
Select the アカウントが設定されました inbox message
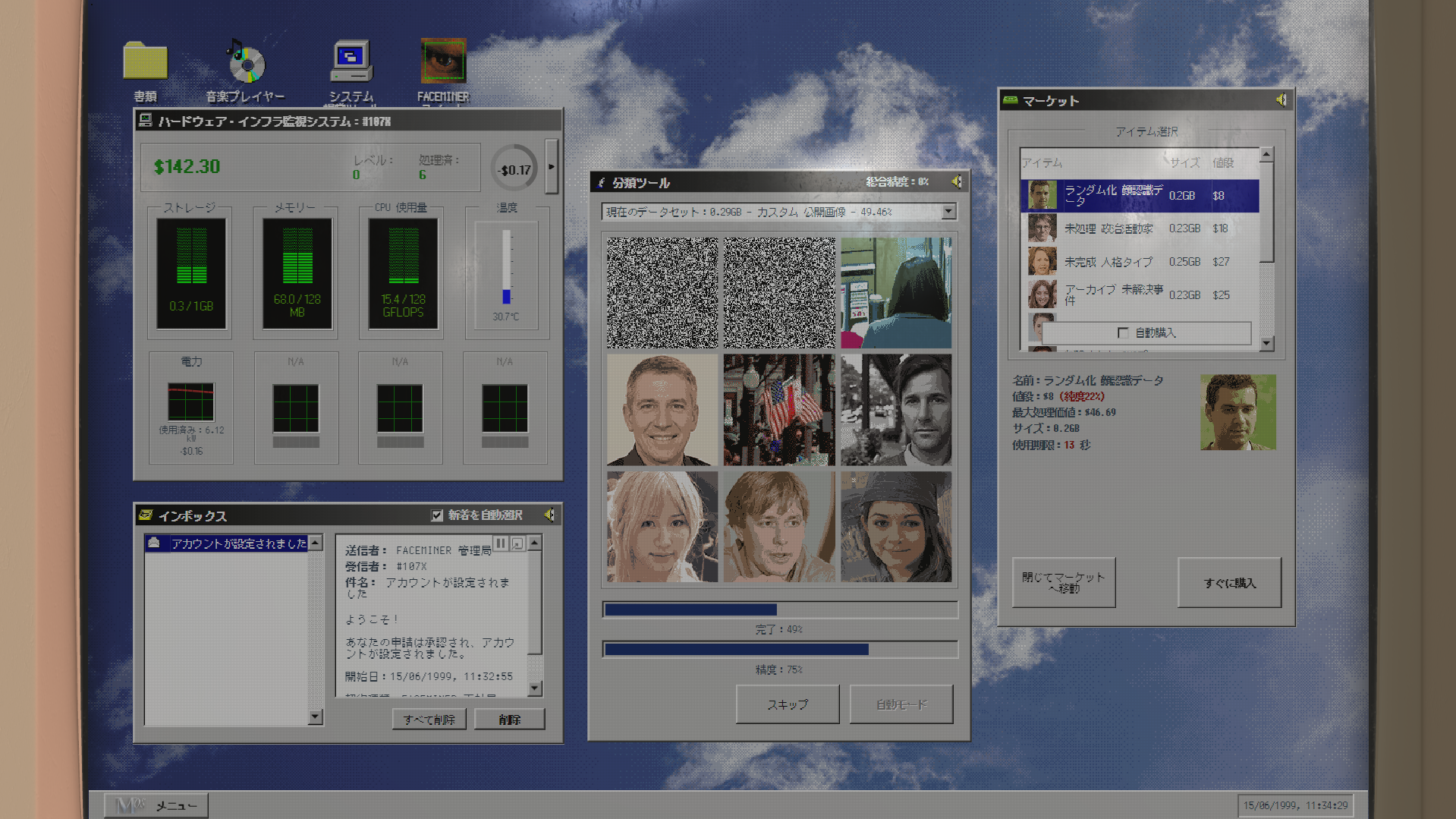click(x=227, y=543)
